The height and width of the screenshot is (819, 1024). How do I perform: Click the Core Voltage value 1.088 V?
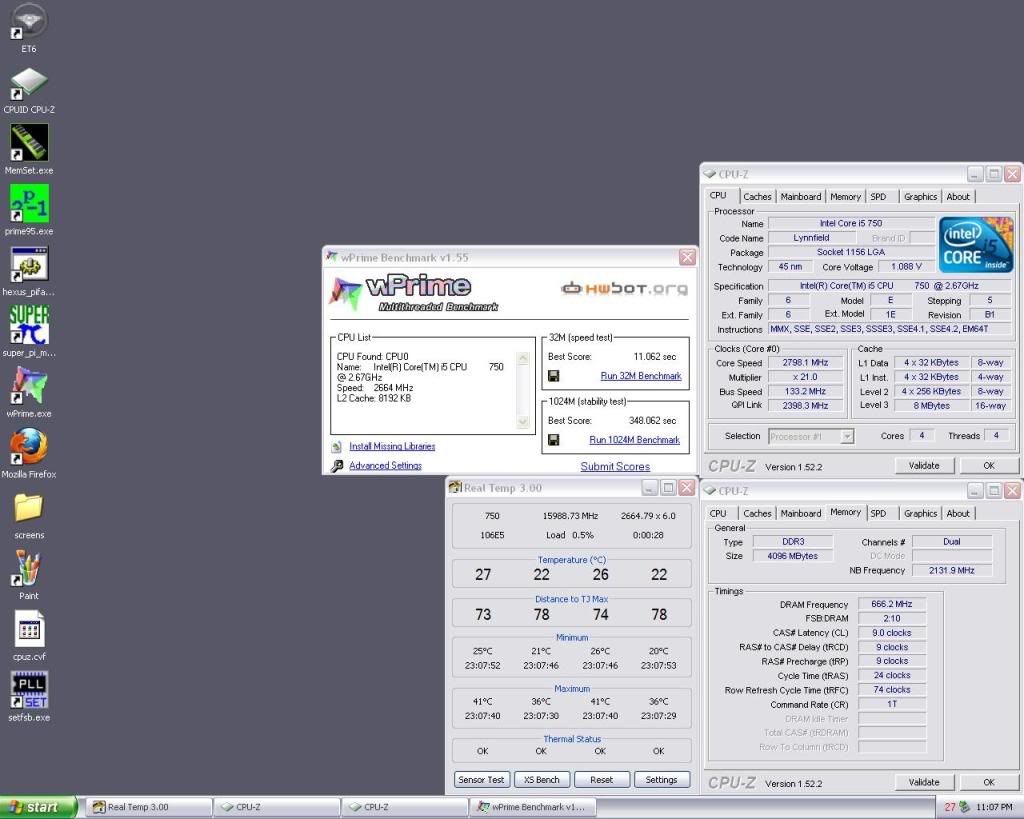coord(906,266)
